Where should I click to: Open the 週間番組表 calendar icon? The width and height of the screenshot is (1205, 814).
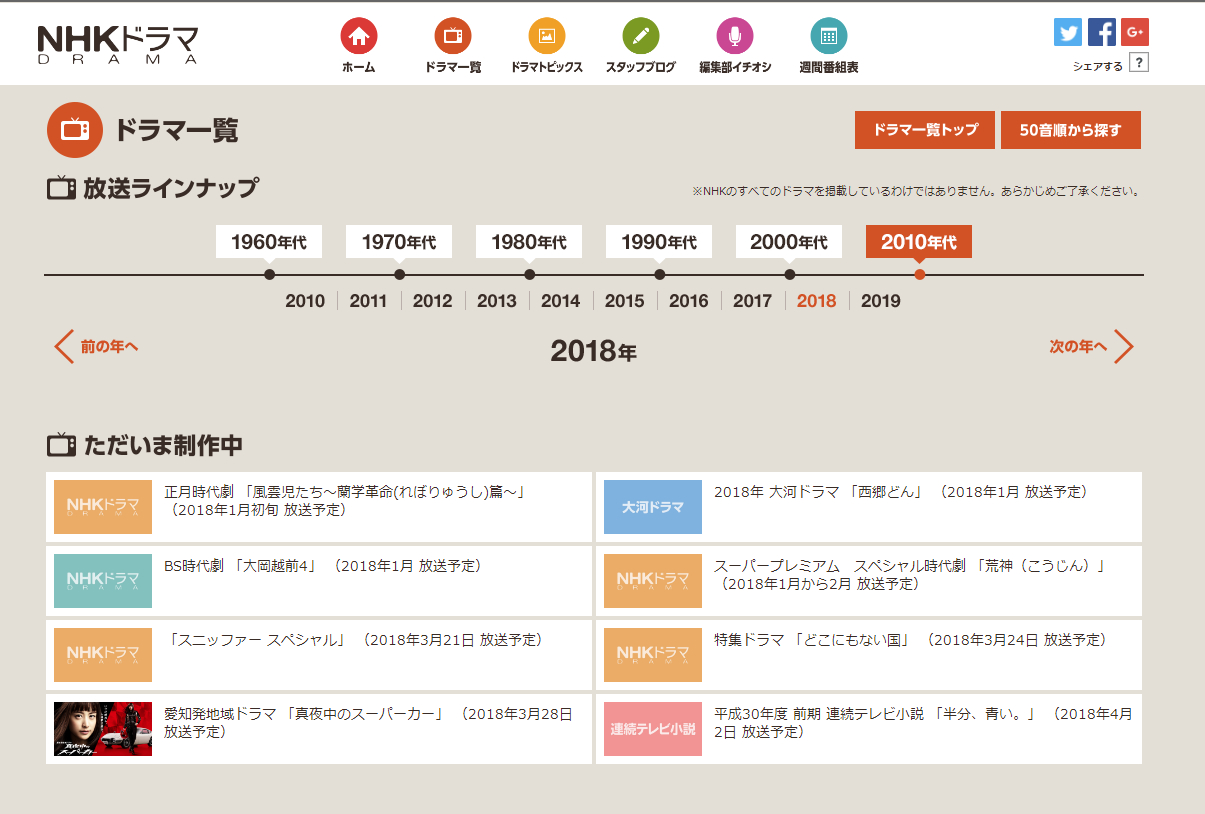pos(828,36)
